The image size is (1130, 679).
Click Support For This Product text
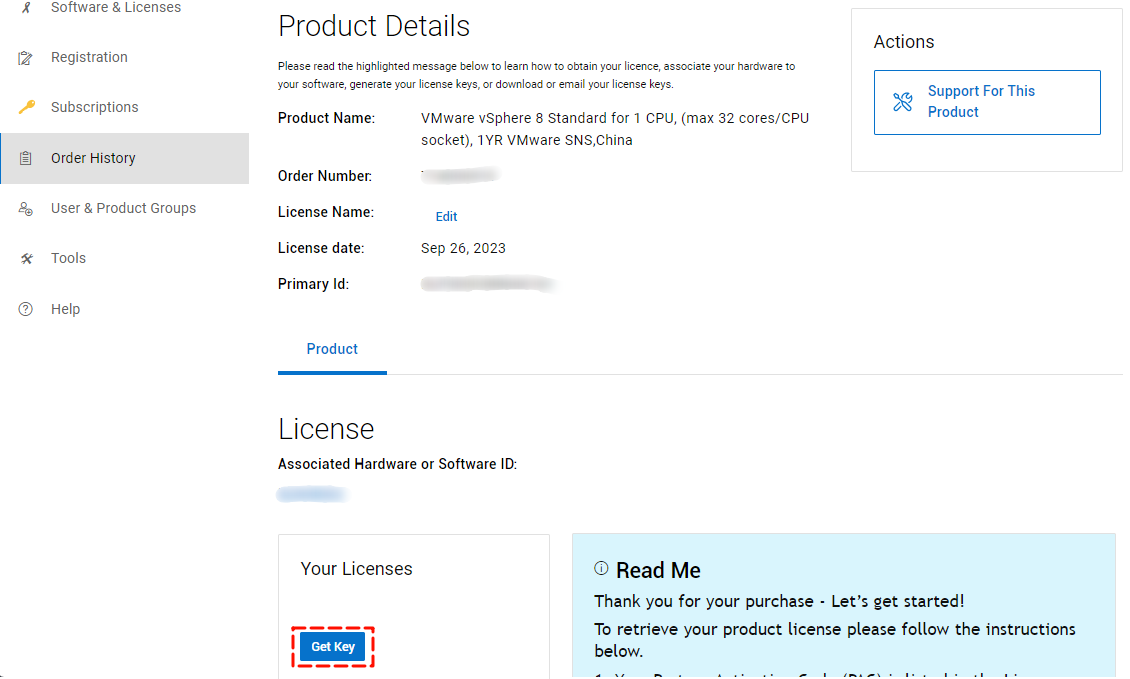981,101
